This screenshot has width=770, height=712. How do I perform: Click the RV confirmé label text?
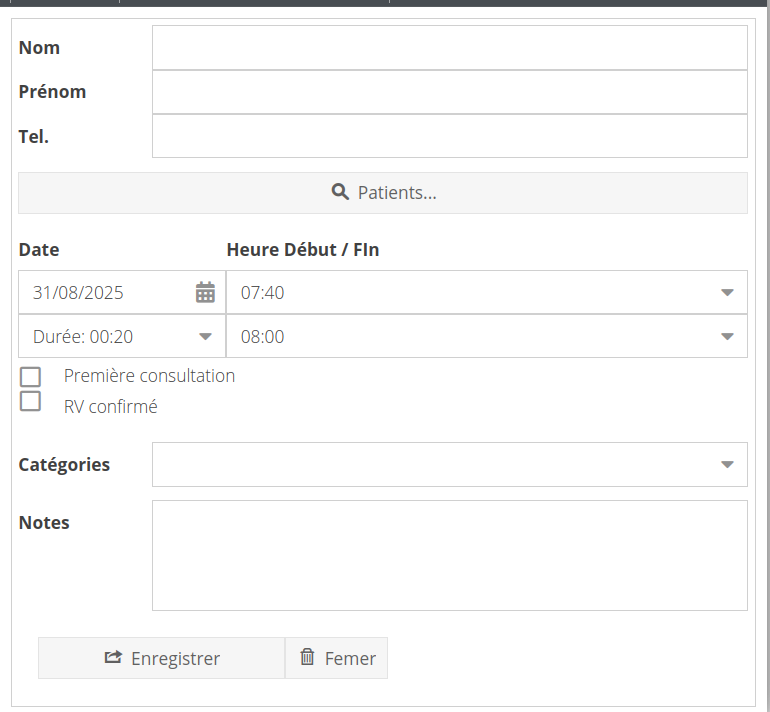click(111, 407)
